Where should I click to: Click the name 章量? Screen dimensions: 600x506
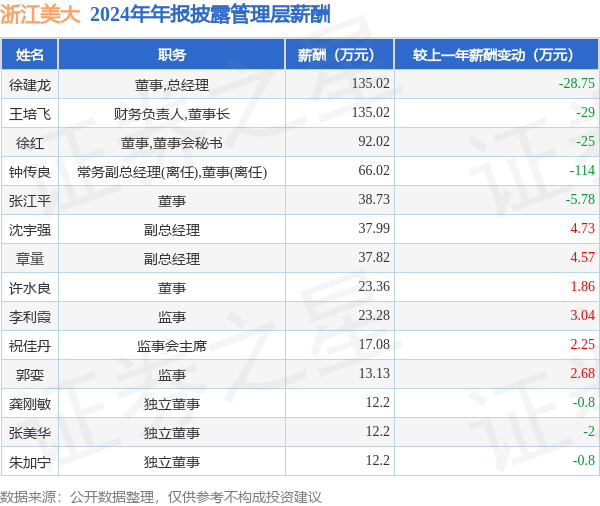29,259
